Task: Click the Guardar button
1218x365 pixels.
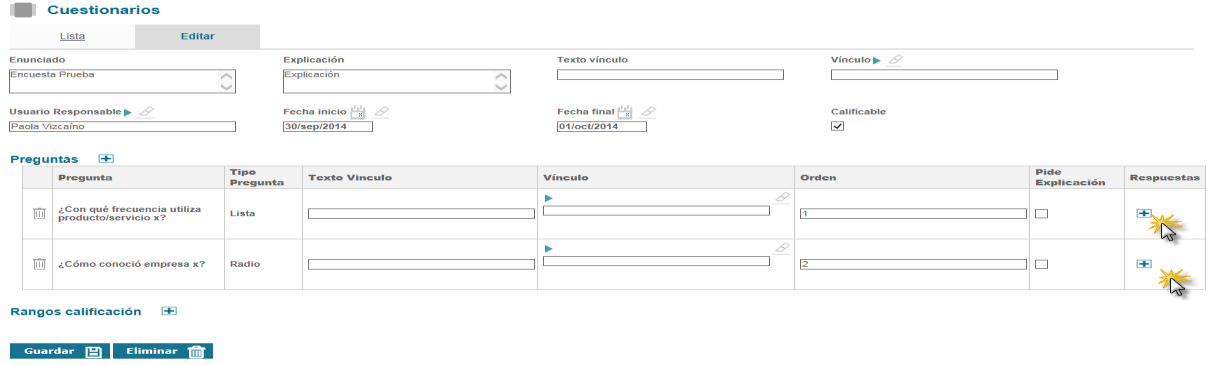Action: [x=60, y=351]
